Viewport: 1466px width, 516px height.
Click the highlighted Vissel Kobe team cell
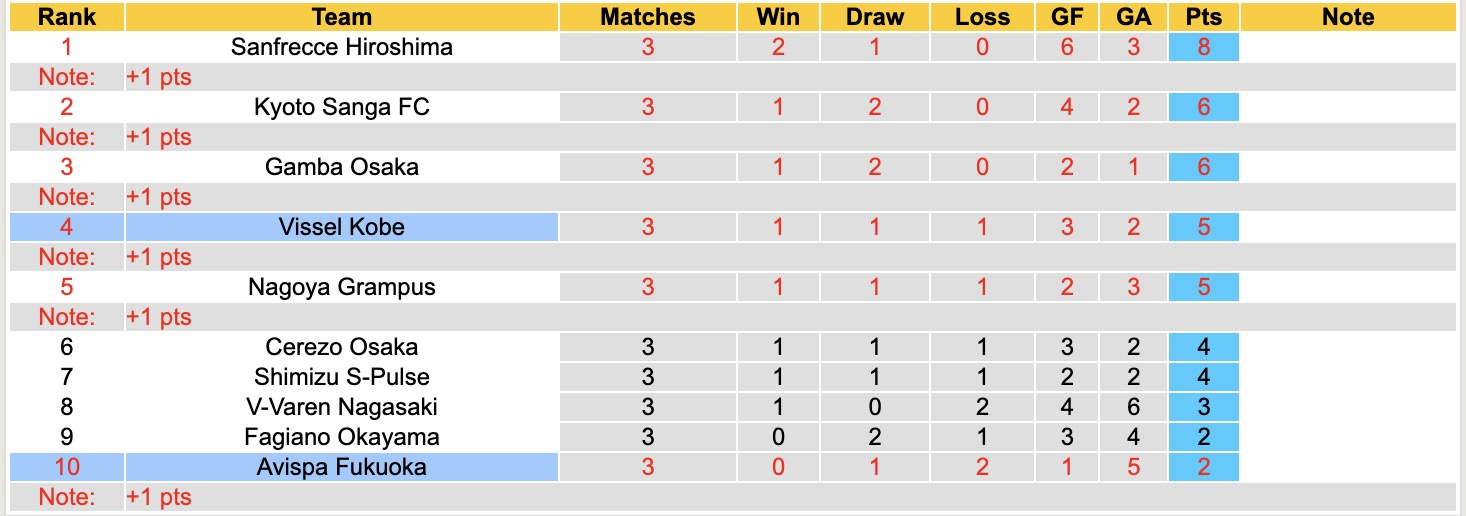click(342, 227)
